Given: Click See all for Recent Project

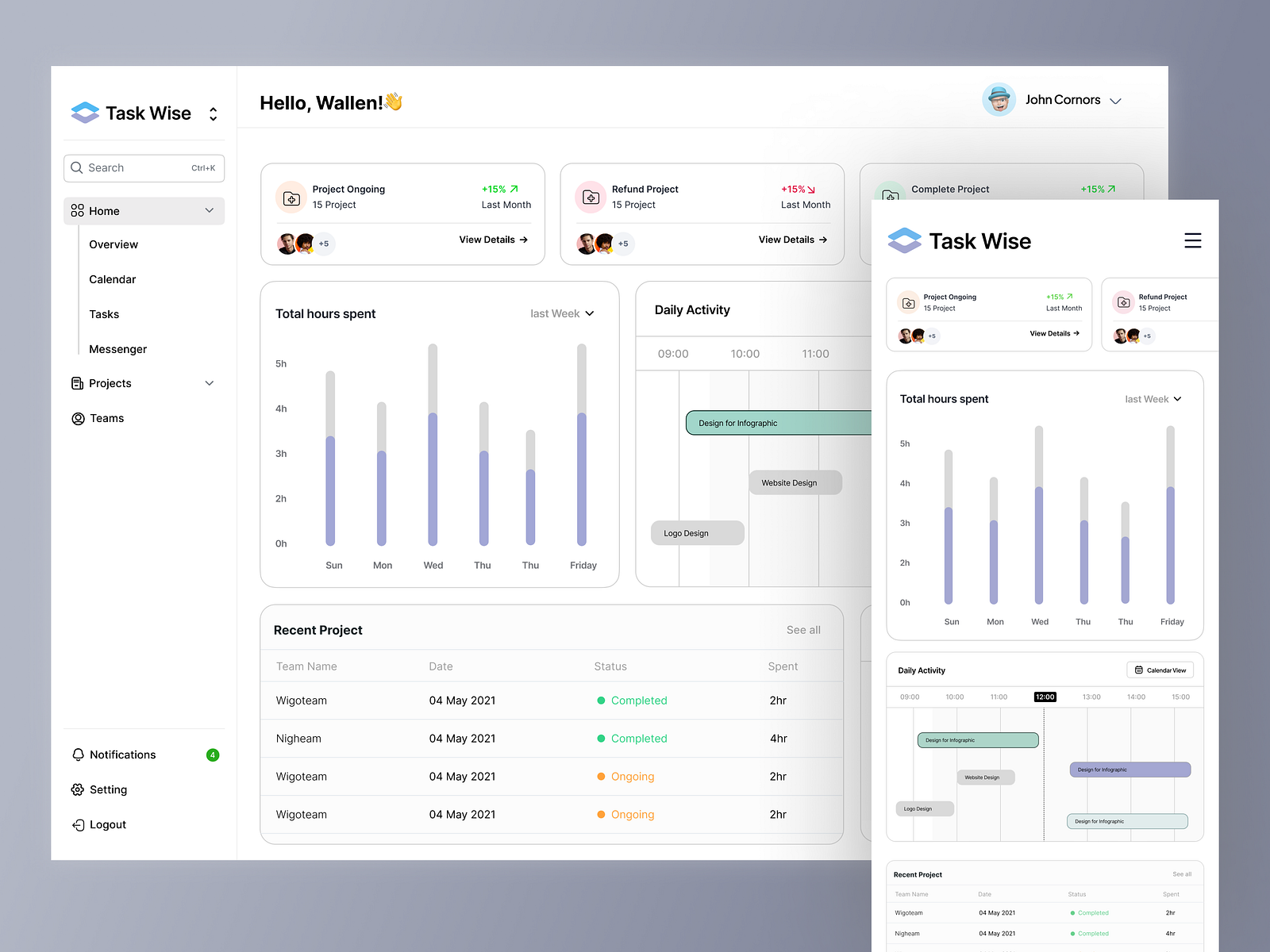Looking at the screenshot, I should pyautogui.click(x=803, y=629).
